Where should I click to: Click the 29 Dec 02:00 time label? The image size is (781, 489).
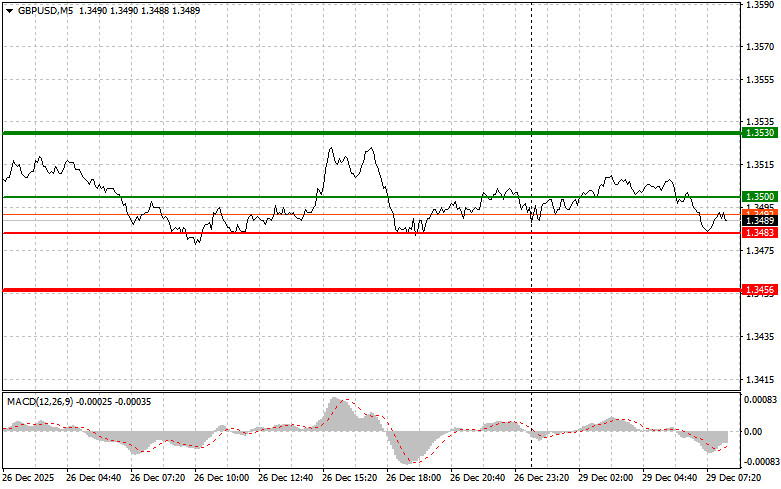605,478
